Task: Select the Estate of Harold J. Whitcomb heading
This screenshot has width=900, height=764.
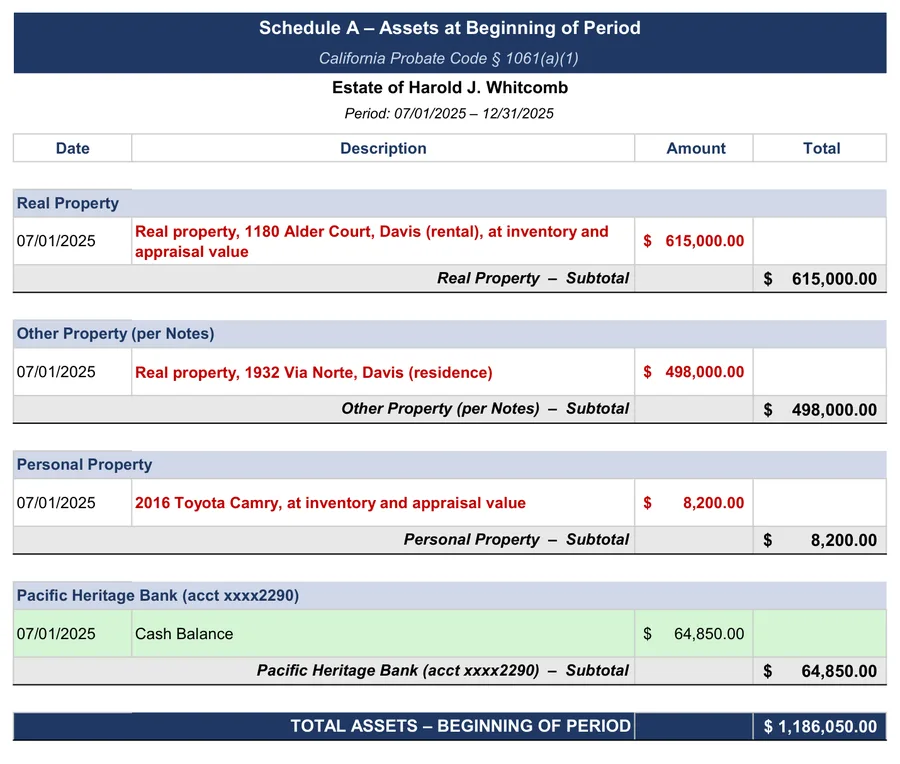Action: point(450,88)
